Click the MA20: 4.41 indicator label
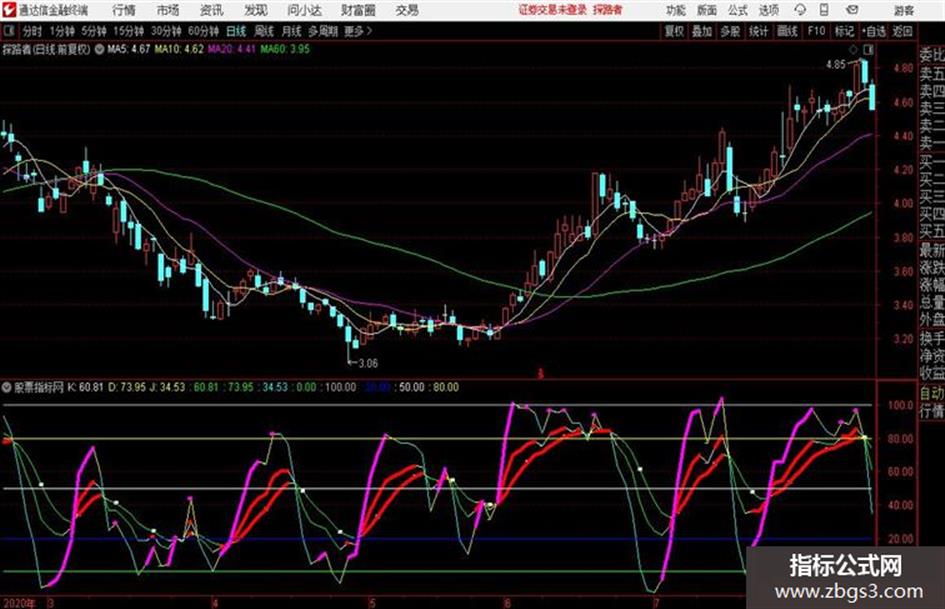The height and width of the screenshot is (609, 945). (232, 49)
